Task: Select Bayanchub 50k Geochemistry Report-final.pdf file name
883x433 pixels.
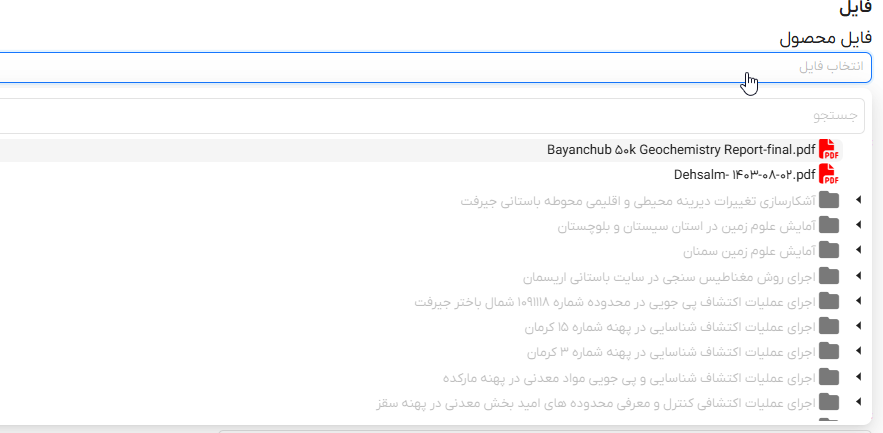Action: coord(680,150)
